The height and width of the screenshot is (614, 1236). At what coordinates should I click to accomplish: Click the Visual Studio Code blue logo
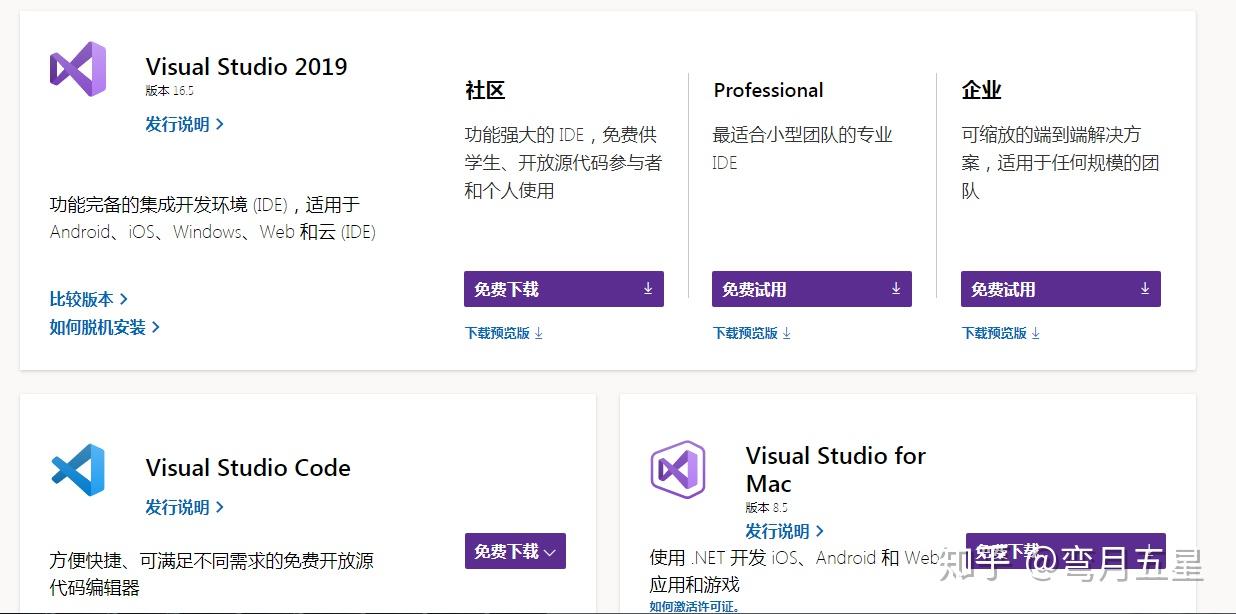pyautogui.click(x=78, y=470)
